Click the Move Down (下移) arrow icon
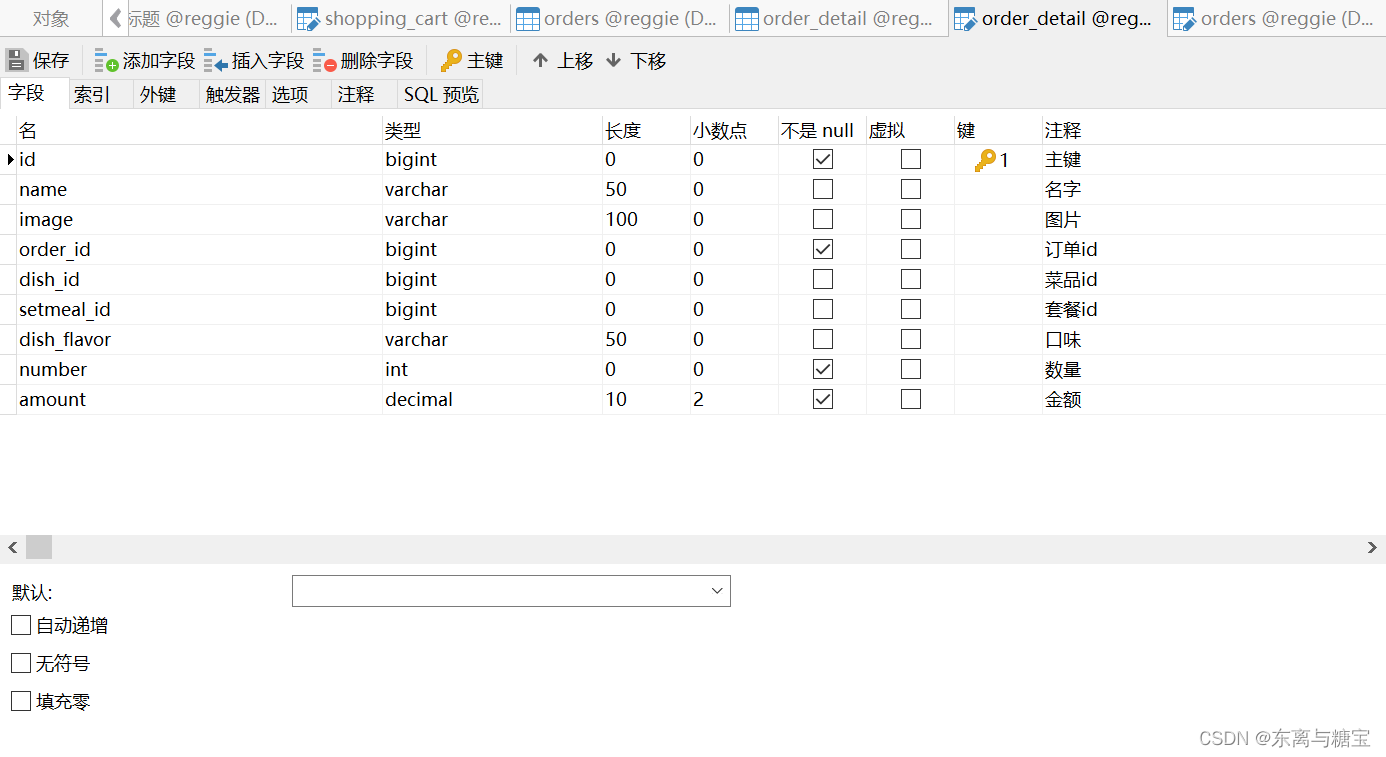1386x757 pixels. click(614, 61)
